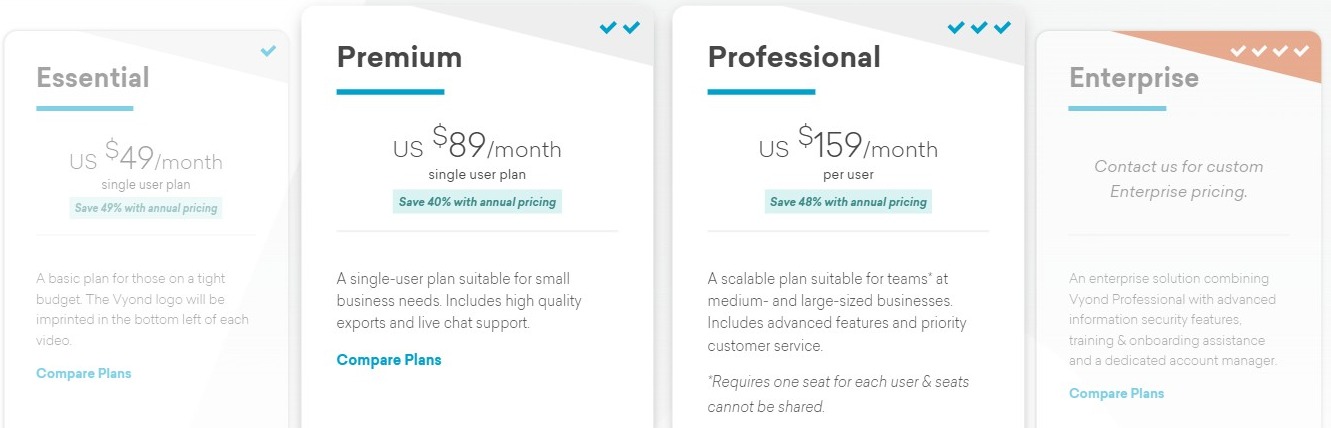Click the Essential plan heading
The width and height of the screenshot is (1331, 428).
tap(93, 77)
